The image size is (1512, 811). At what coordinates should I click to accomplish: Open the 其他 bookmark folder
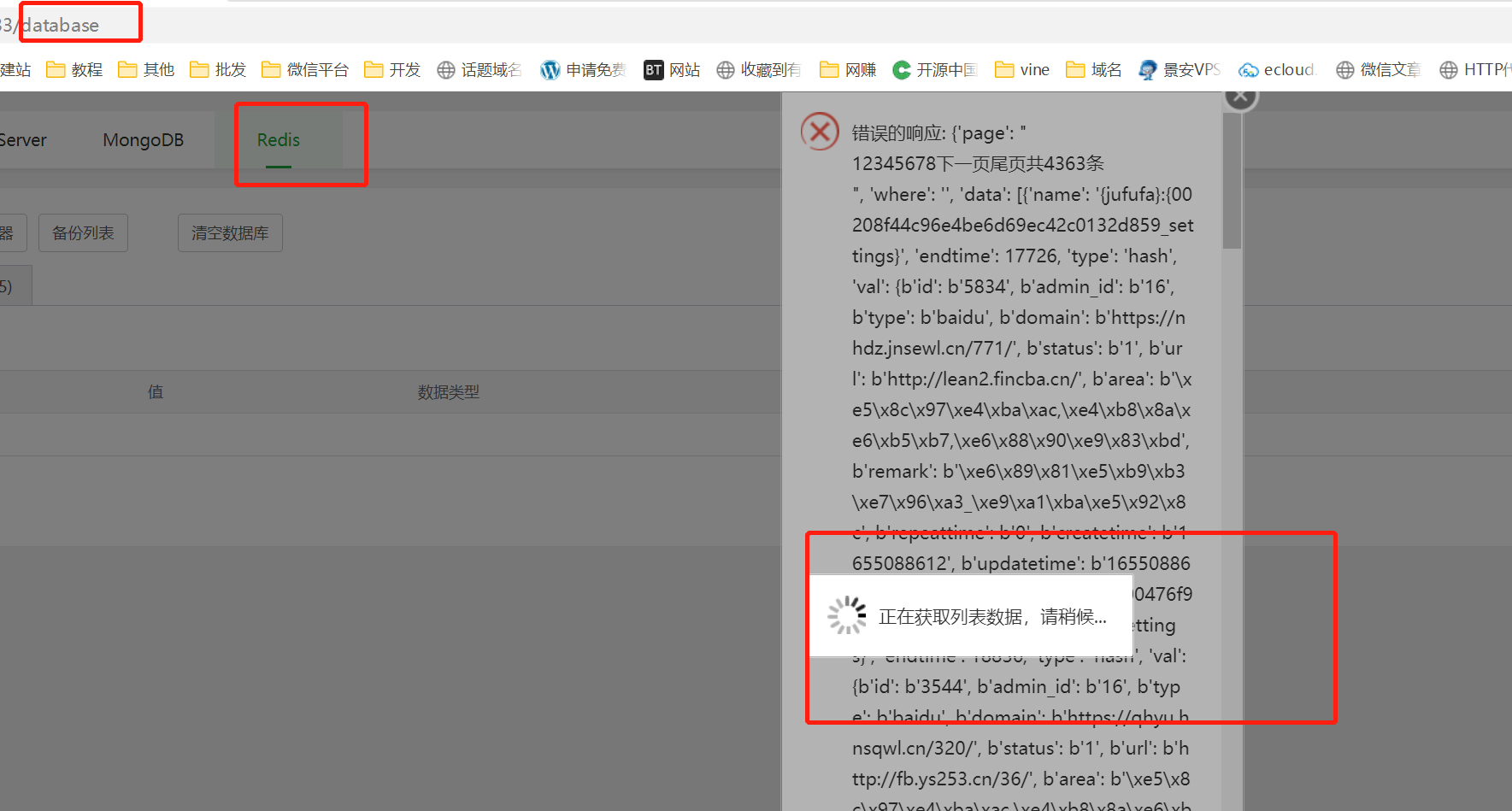pos(146,70)
